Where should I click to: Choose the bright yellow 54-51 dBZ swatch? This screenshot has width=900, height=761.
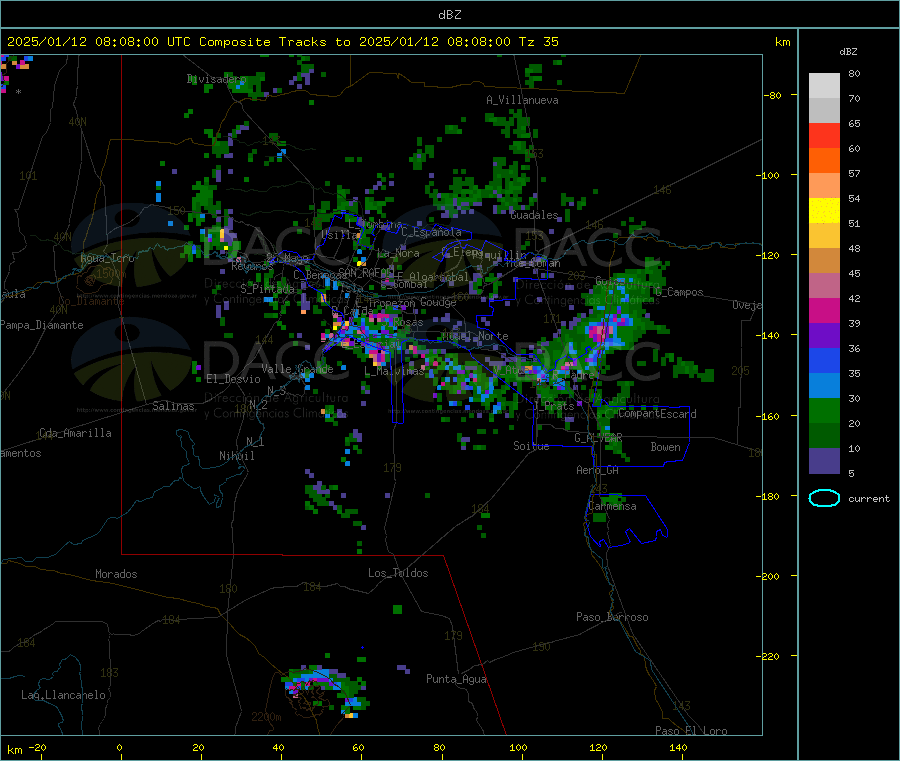(824, 211)
